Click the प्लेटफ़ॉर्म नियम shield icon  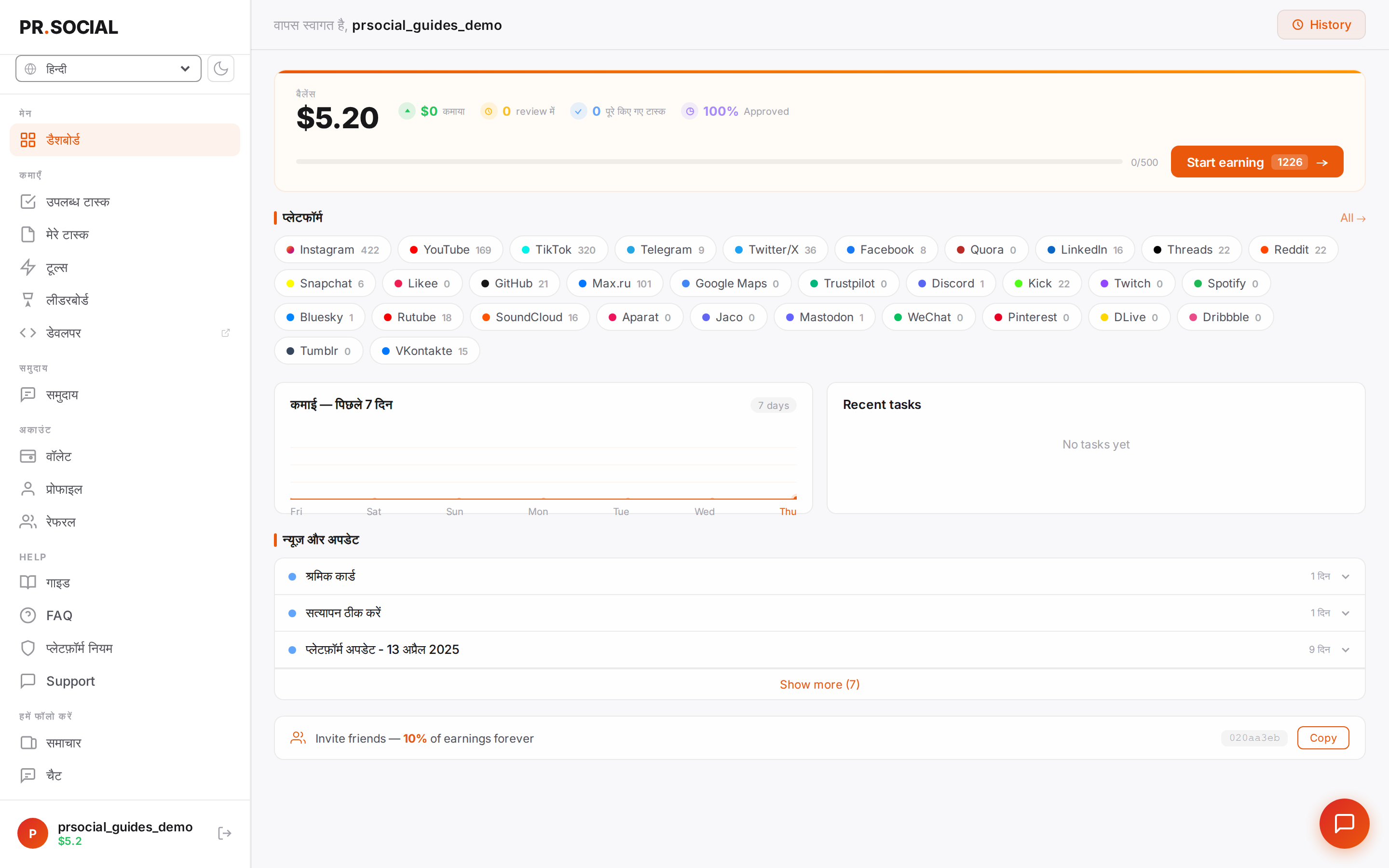coord(27,648)
